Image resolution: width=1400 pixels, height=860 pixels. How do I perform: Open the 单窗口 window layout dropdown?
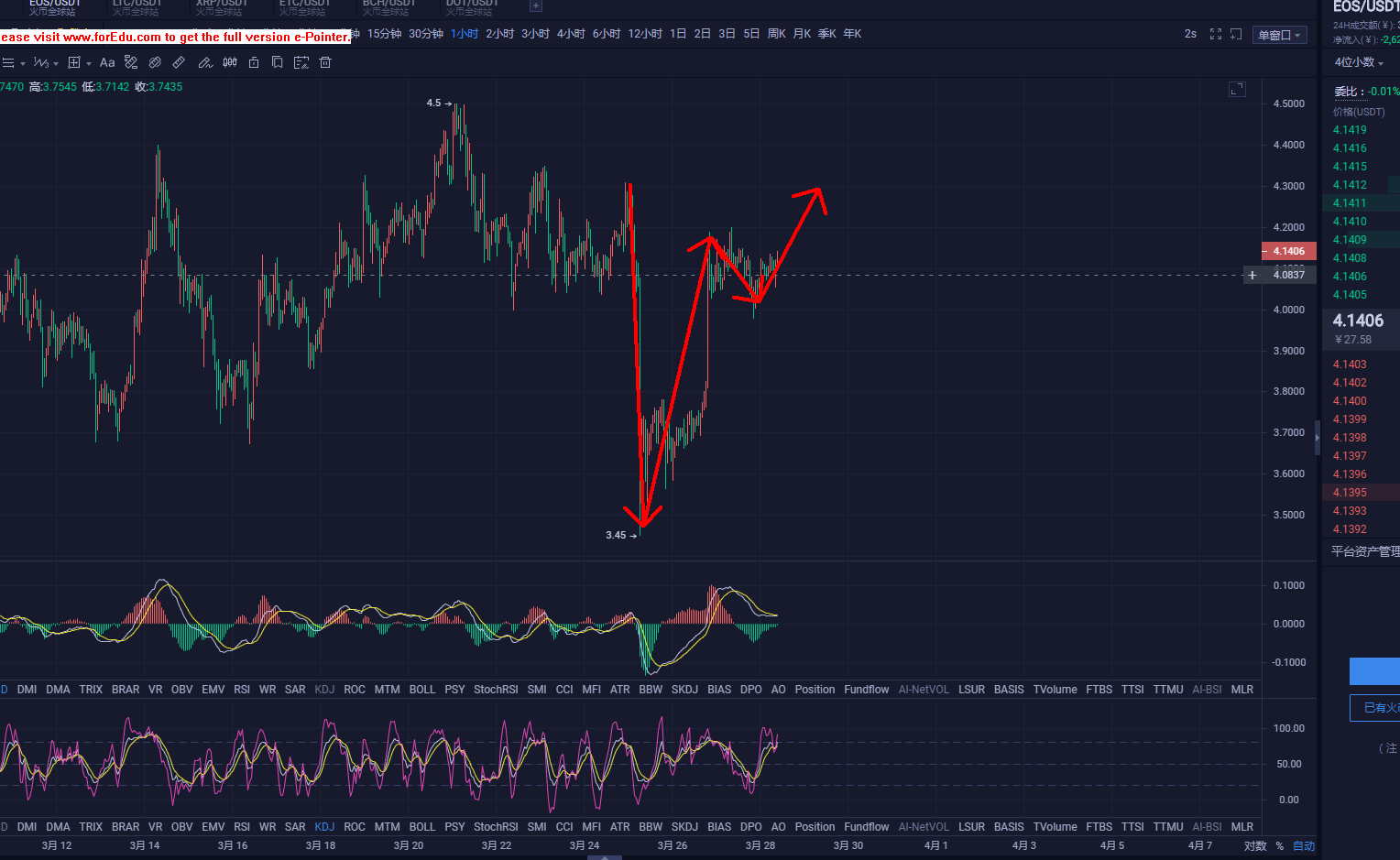point(1280,35)
